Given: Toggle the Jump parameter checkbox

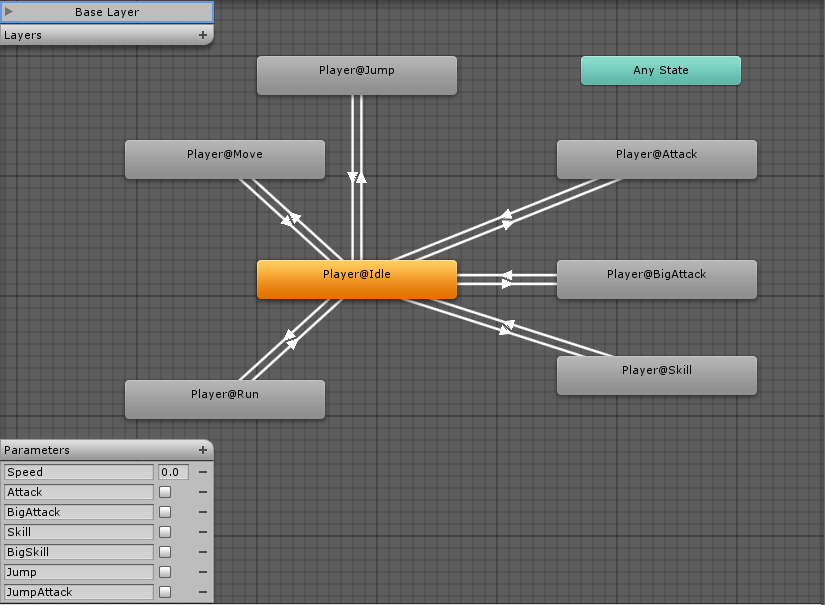Looking at the screenshot, I should (165, 572).
